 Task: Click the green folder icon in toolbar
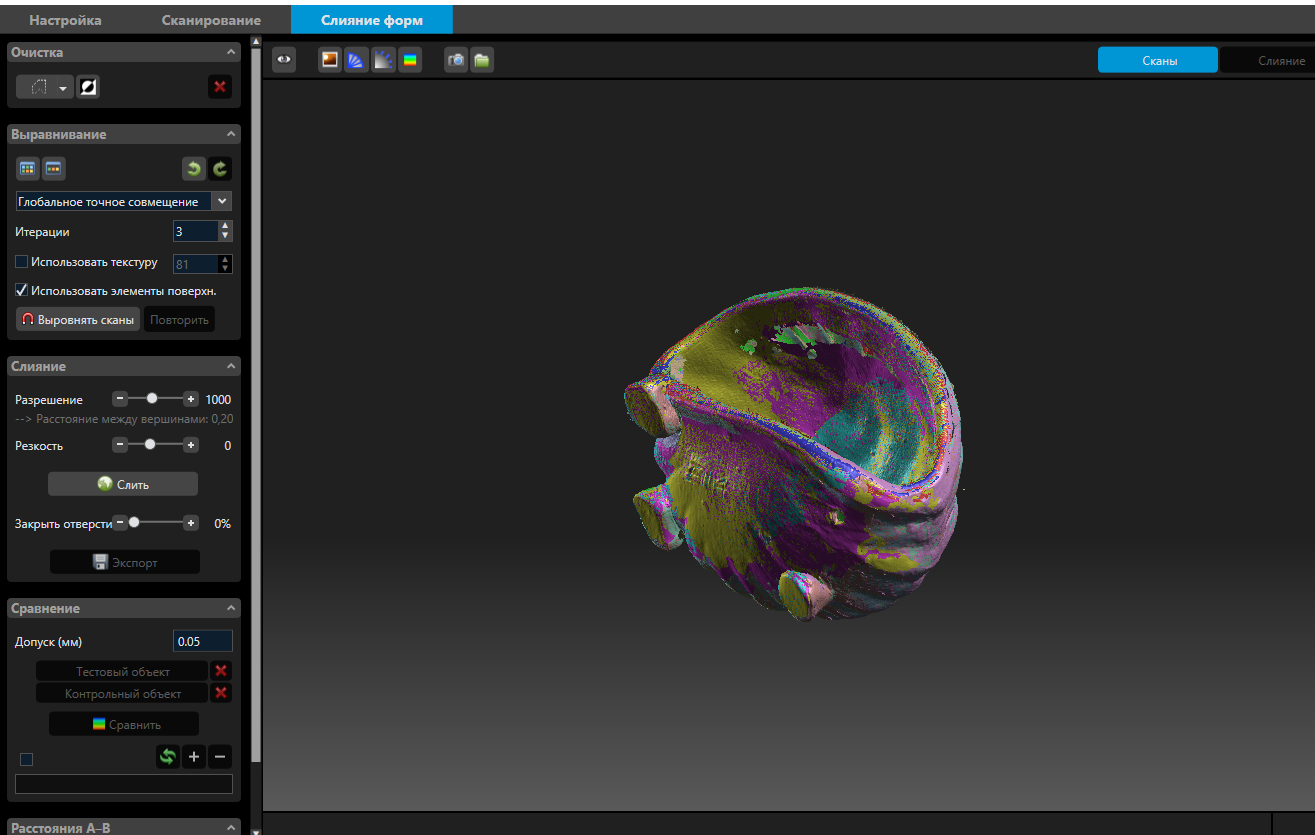[x=482, y=60]
